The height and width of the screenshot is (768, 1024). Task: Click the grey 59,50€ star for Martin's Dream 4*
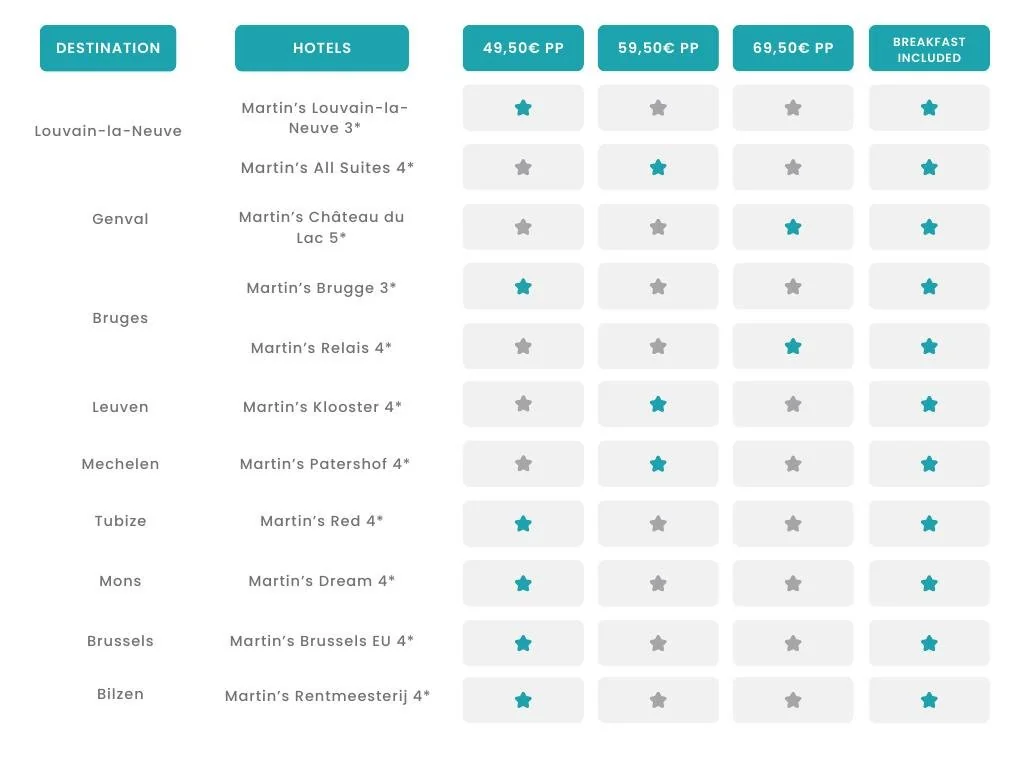click(658, 583)
